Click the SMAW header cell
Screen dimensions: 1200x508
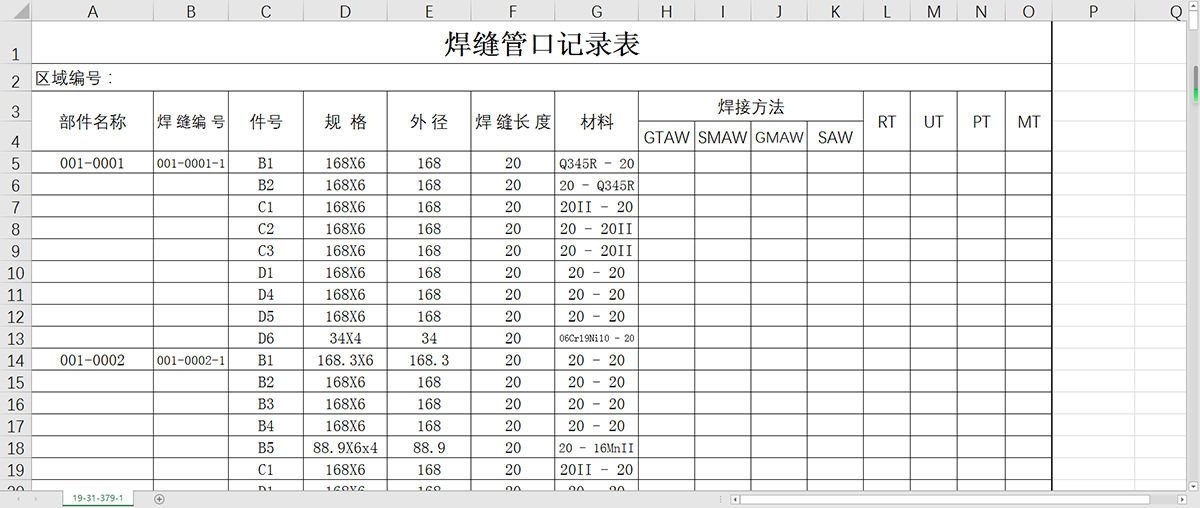[x=723, y=137]
